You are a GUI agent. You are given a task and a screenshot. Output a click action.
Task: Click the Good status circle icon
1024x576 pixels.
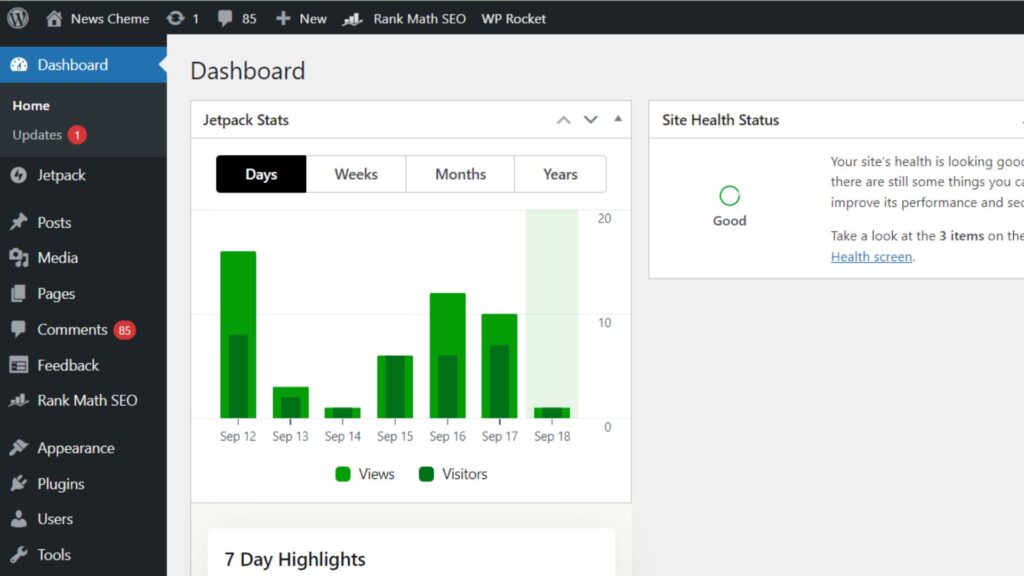[x=729, y=195]
